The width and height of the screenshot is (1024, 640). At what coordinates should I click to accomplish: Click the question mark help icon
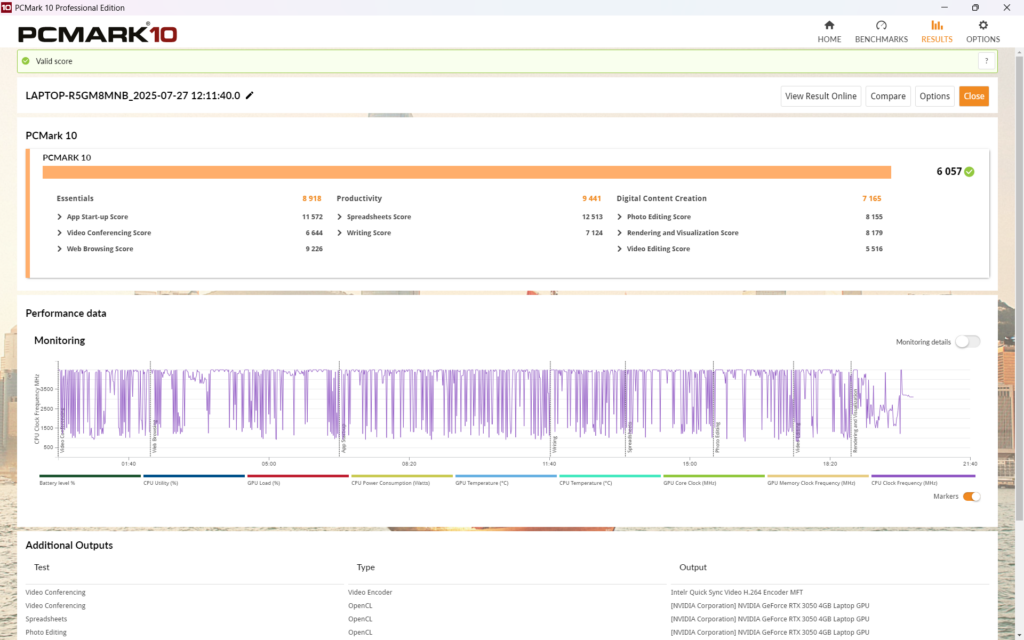(x=985, y=61)
